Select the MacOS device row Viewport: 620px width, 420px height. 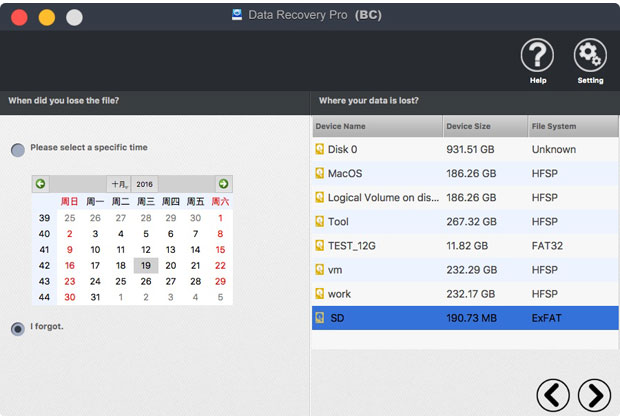(465, 174)
